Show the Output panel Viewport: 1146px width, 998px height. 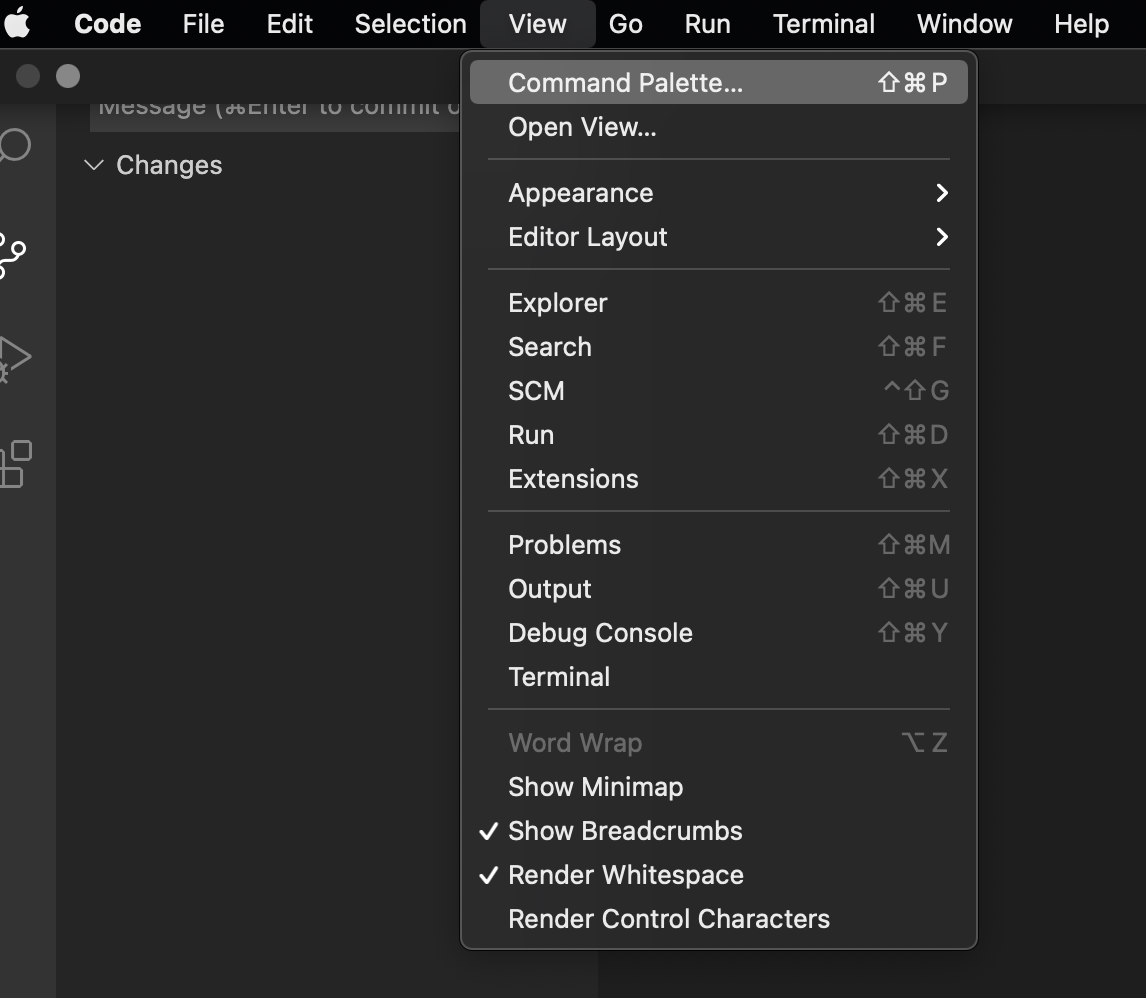pos(718,589)
